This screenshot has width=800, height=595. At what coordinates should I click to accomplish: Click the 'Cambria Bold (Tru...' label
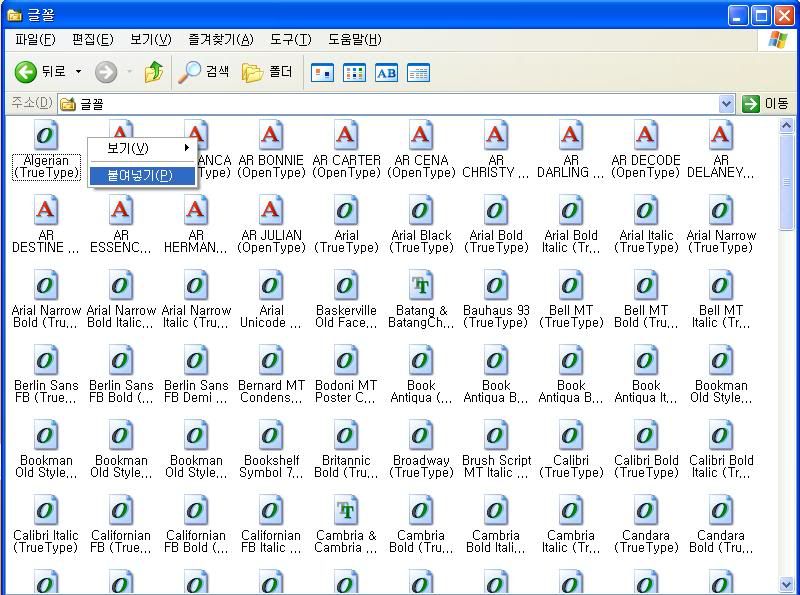(x=421, y=541)
